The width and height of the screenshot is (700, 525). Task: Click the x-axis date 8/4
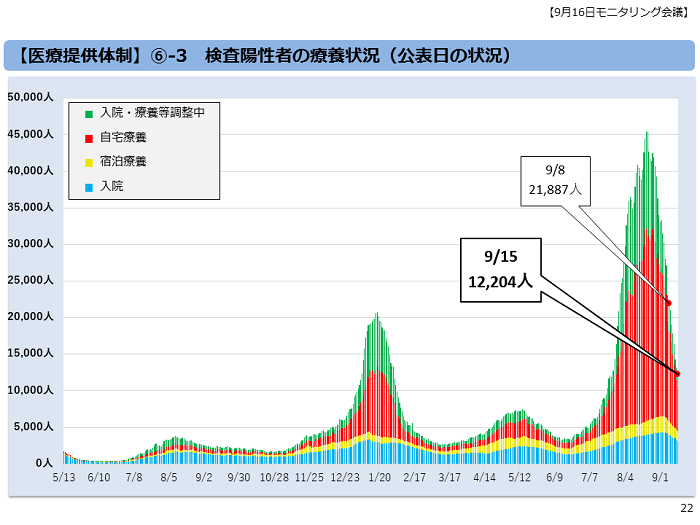click(625, 478)
